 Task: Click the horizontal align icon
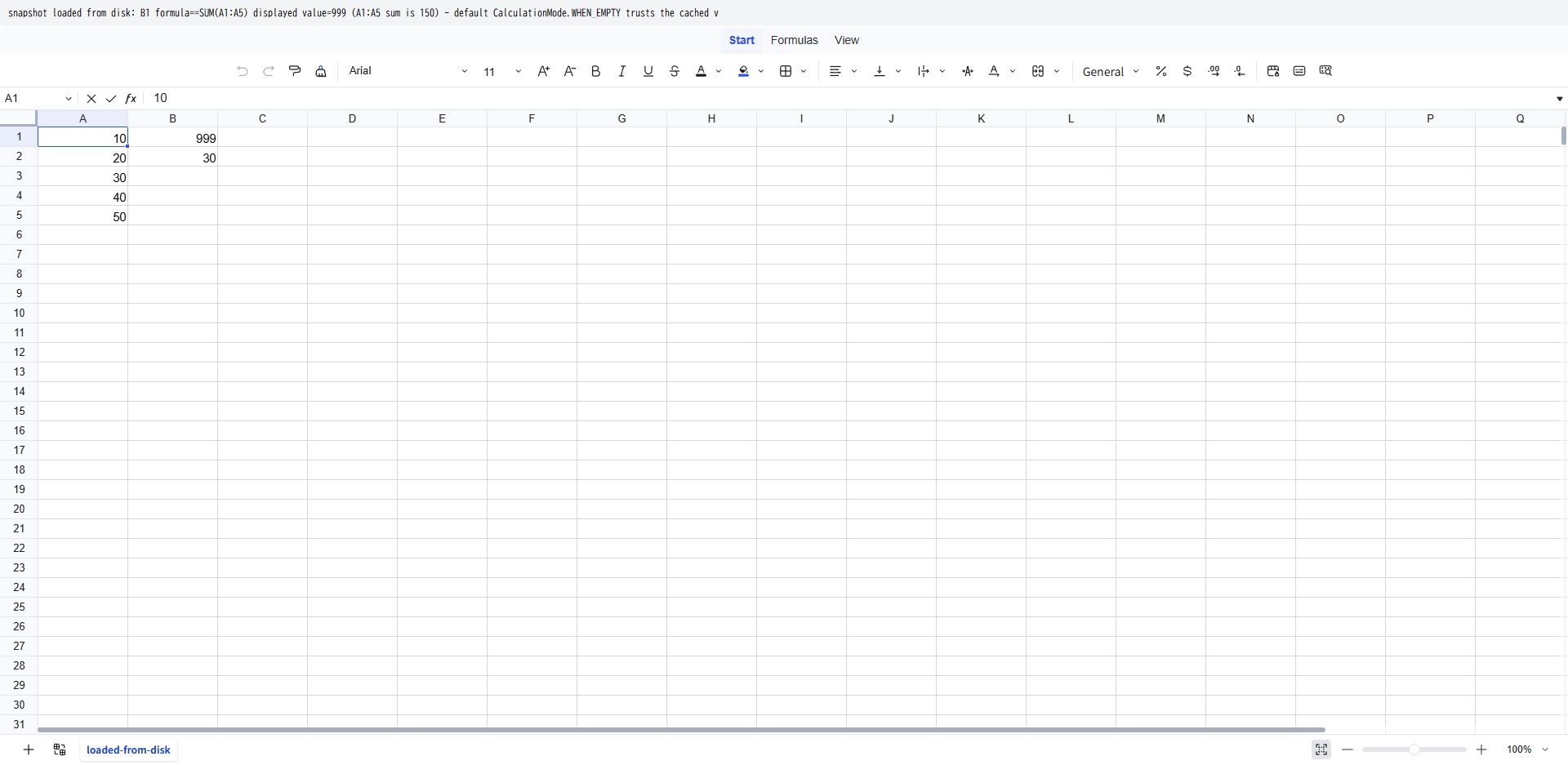835,71
